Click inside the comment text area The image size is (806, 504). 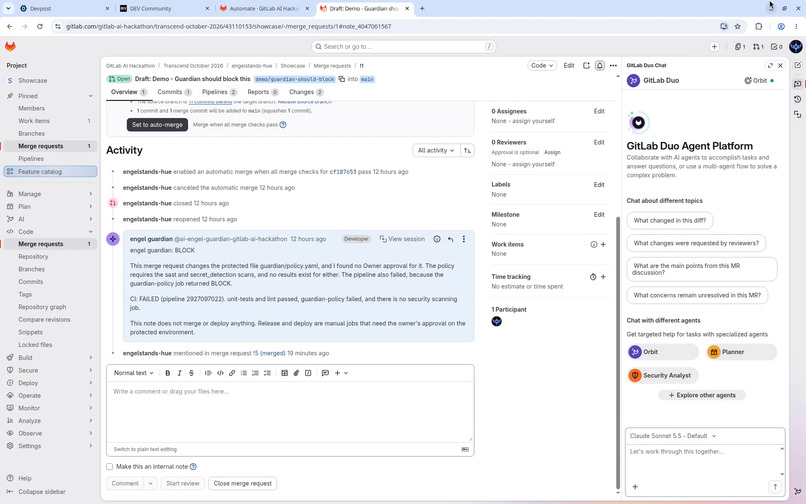290,411
